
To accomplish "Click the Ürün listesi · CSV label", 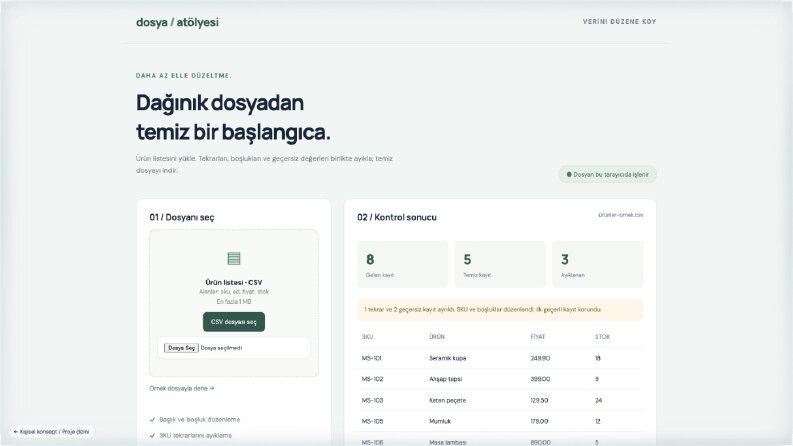I will click(x=234, y=282).
